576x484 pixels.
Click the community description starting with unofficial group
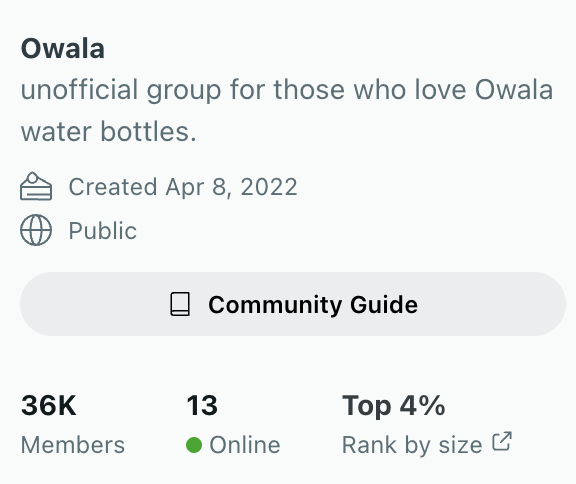tap(287, 110)
